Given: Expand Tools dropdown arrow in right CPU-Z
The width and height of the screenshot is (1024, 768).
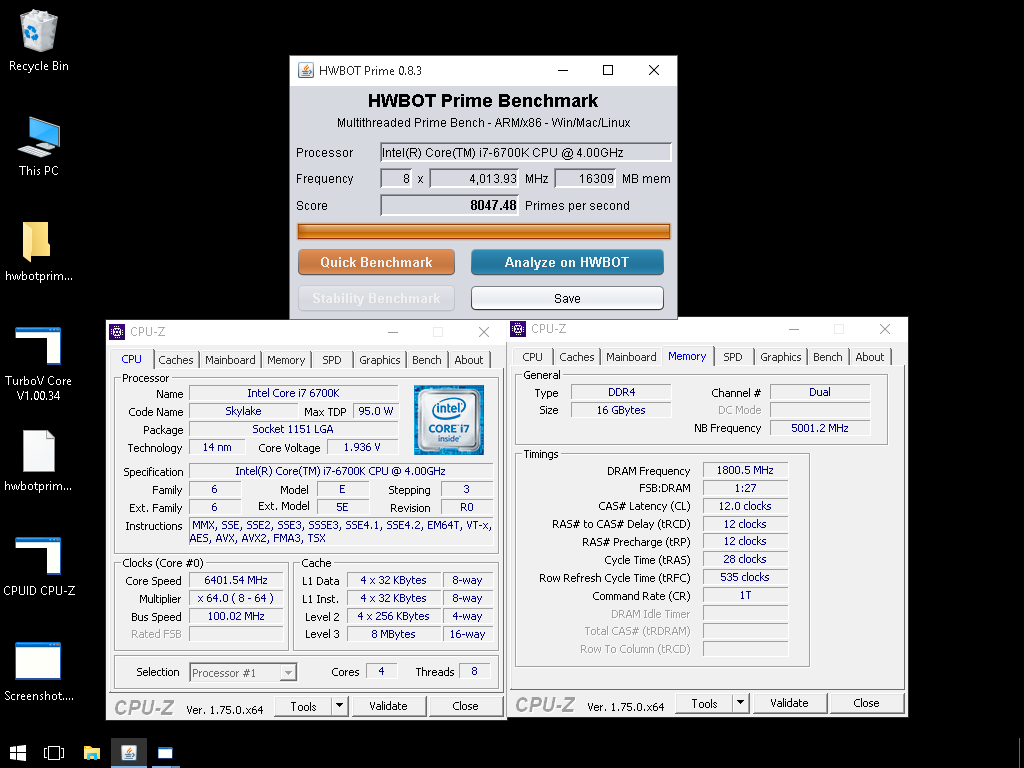Looking at the screenshot, I should [741, 703].
